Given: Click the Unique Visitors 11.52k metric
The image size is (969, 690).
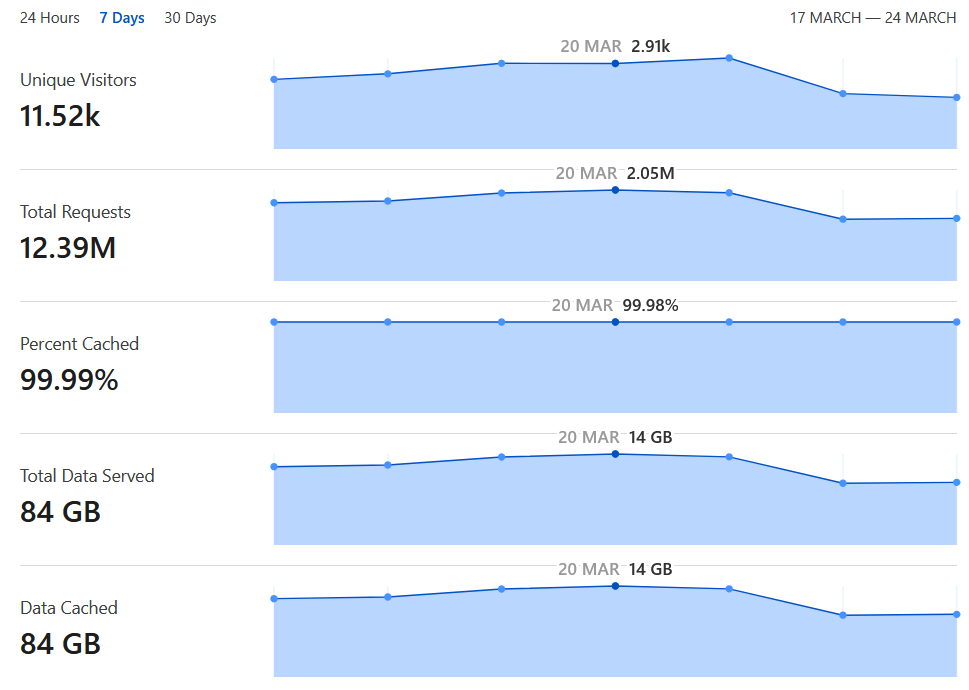Looking at the screenshot, I should tap(60, 116).
